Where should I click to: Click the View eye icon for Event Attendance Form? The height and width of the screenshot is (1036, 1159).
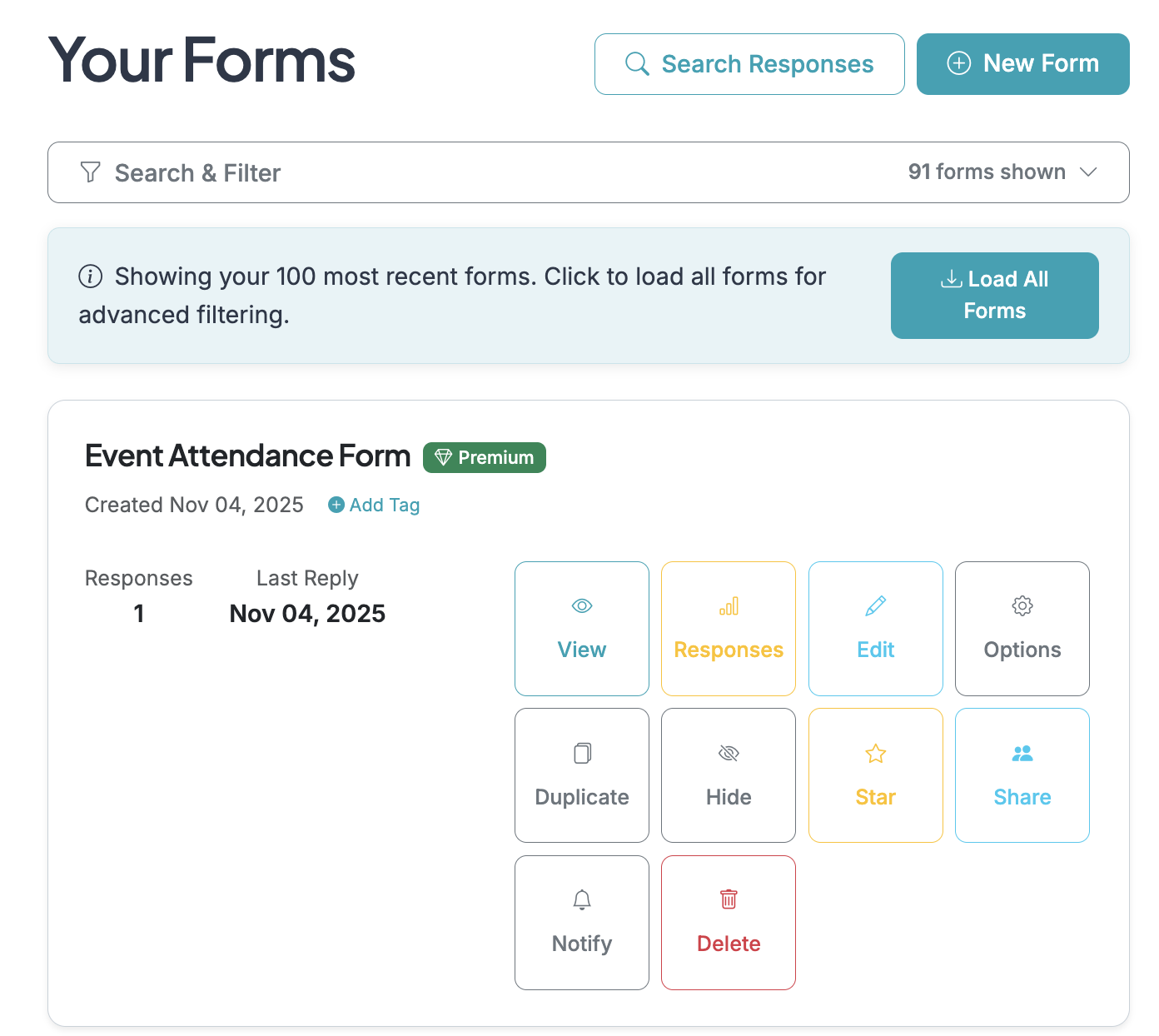(x=581, y=605)
